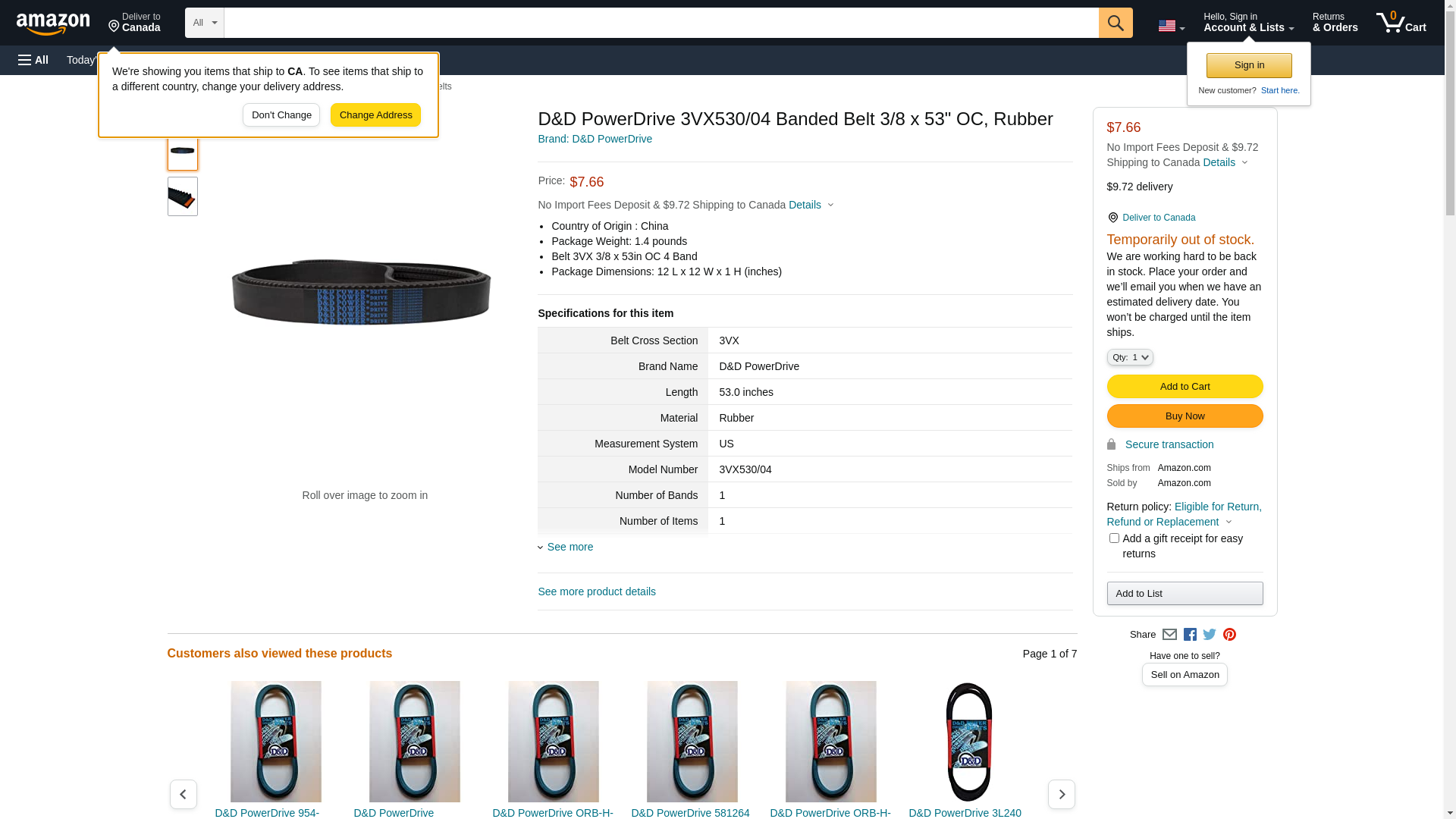Image resolution: width=1456 pixels, height=819 pixels.
Task: Go to next carousel page arrow
Action: 1061,794
